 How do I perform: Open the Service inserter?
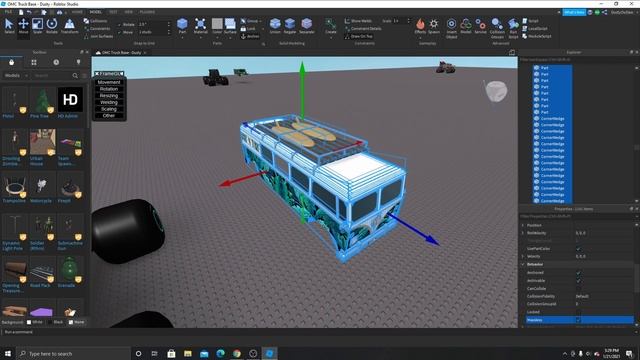(x=480, y=26)
